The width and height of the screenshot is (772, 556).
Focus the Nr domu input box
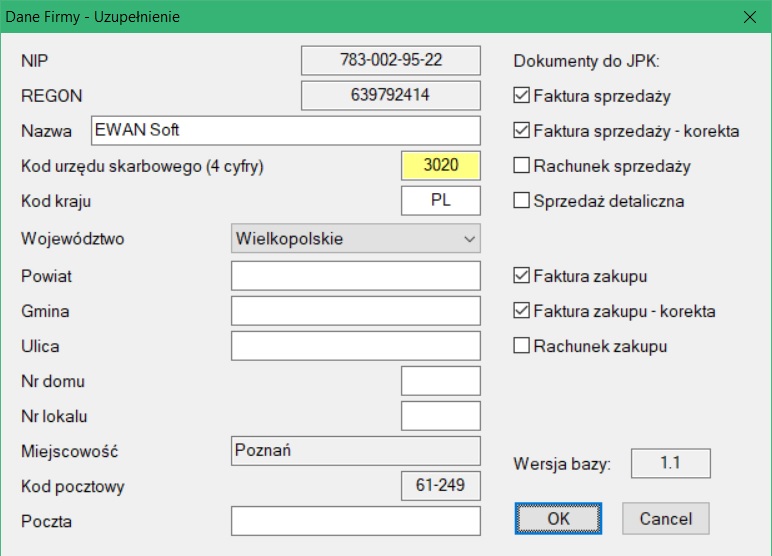click(x=441, y=381)
